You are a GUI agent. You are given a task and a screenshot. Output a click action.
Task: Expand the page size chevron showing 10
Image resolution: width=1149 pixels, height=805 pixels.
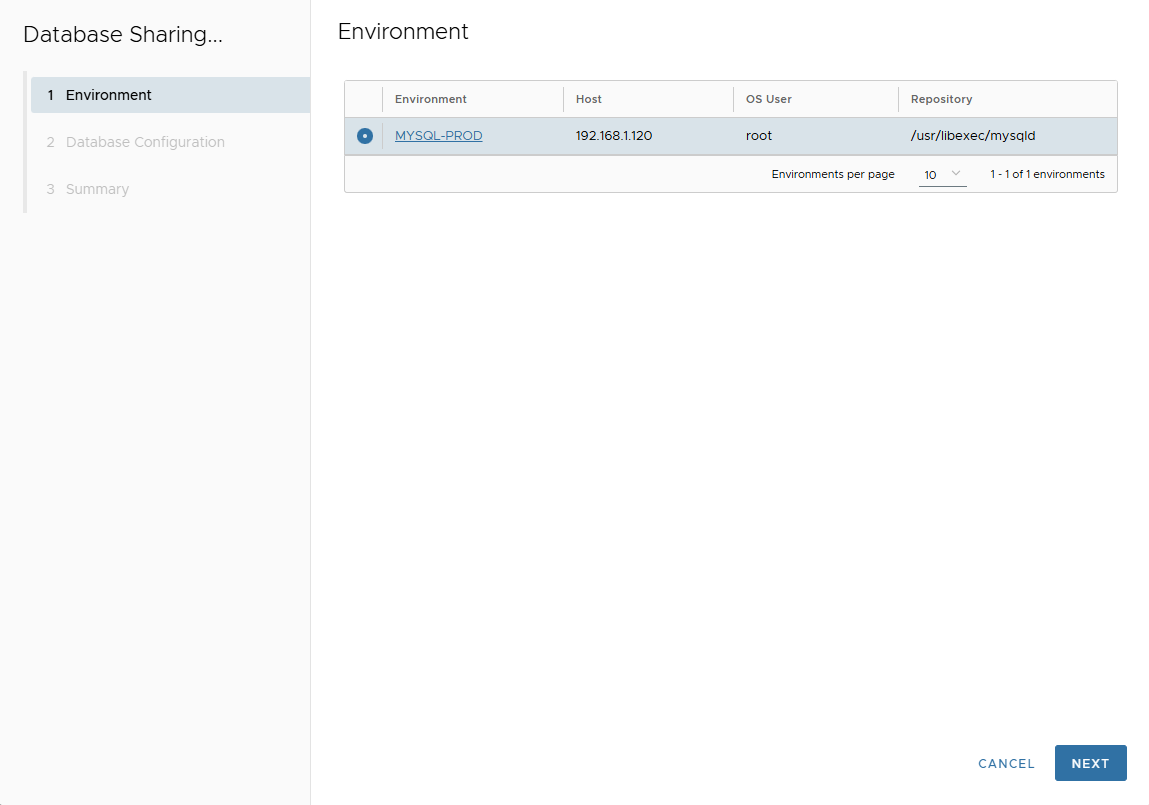956,174
